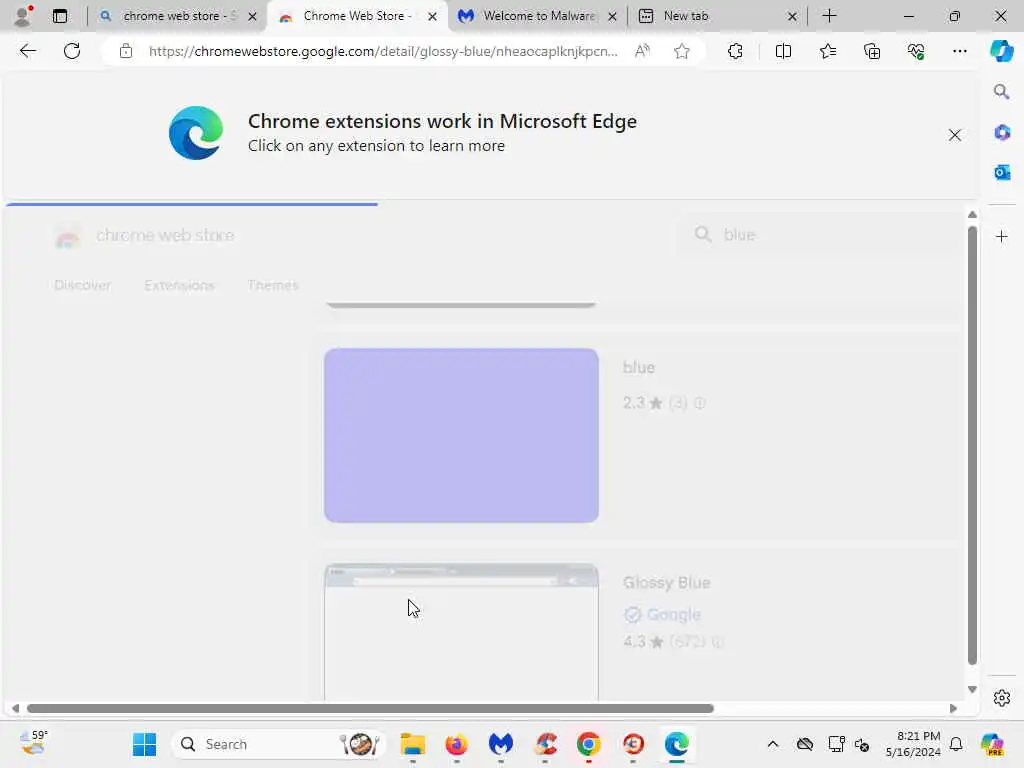Click the scroll up arrow
Image resolution: width=1024 pixels, height=768 pixels.
(972, 214)
